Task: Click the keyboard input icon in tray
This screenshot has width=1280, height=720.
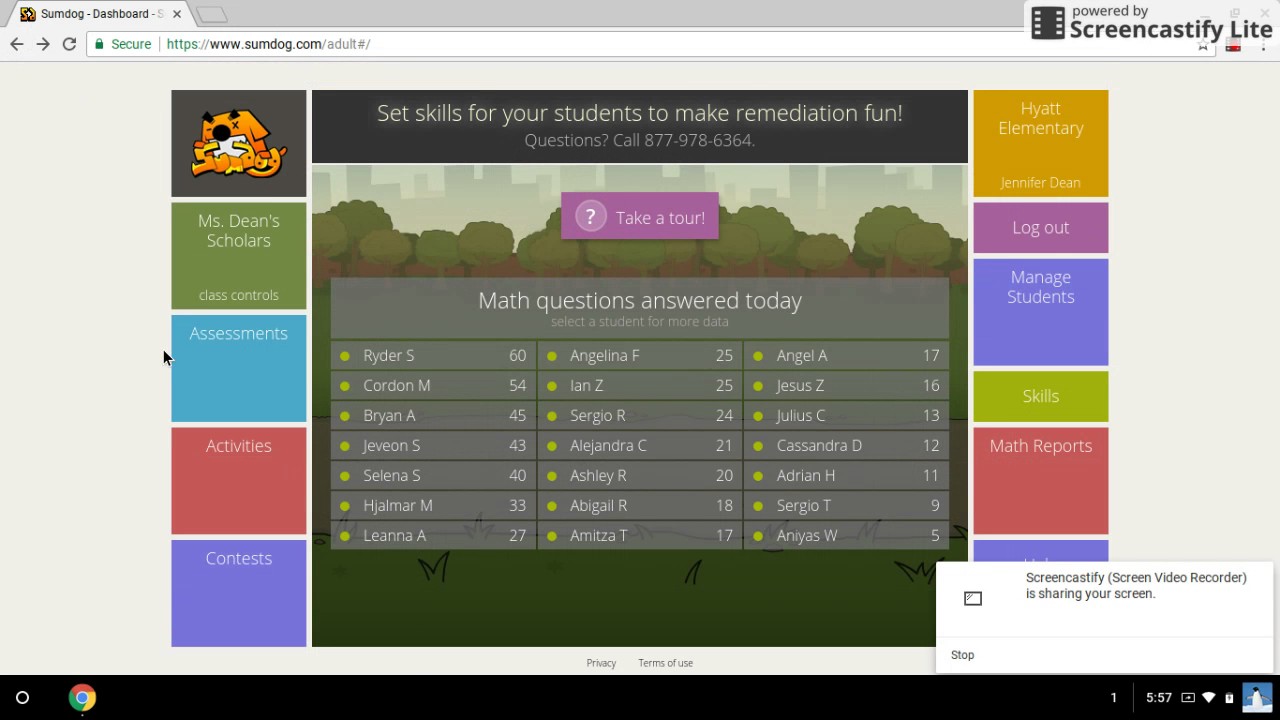Action: 1188,698
